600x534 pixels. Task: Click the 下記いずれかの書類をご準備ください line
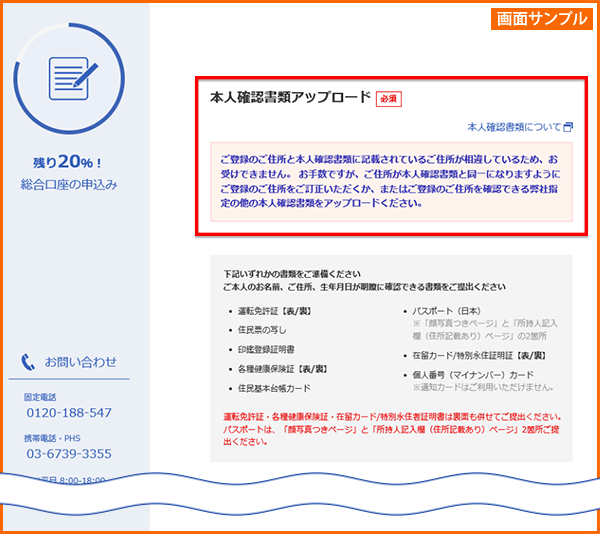292,274
